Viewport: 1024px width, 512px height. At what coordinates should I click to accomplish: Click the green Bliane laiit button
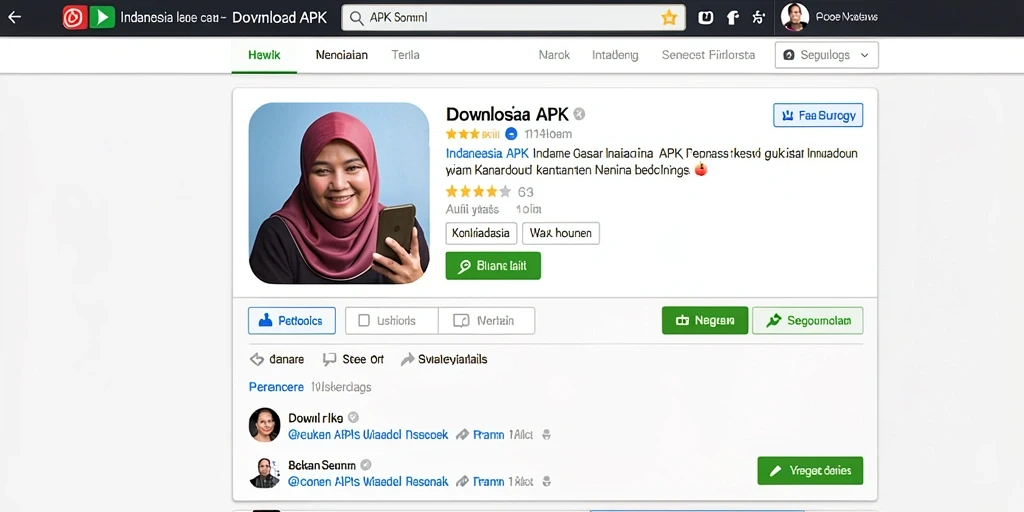[493, 266]
